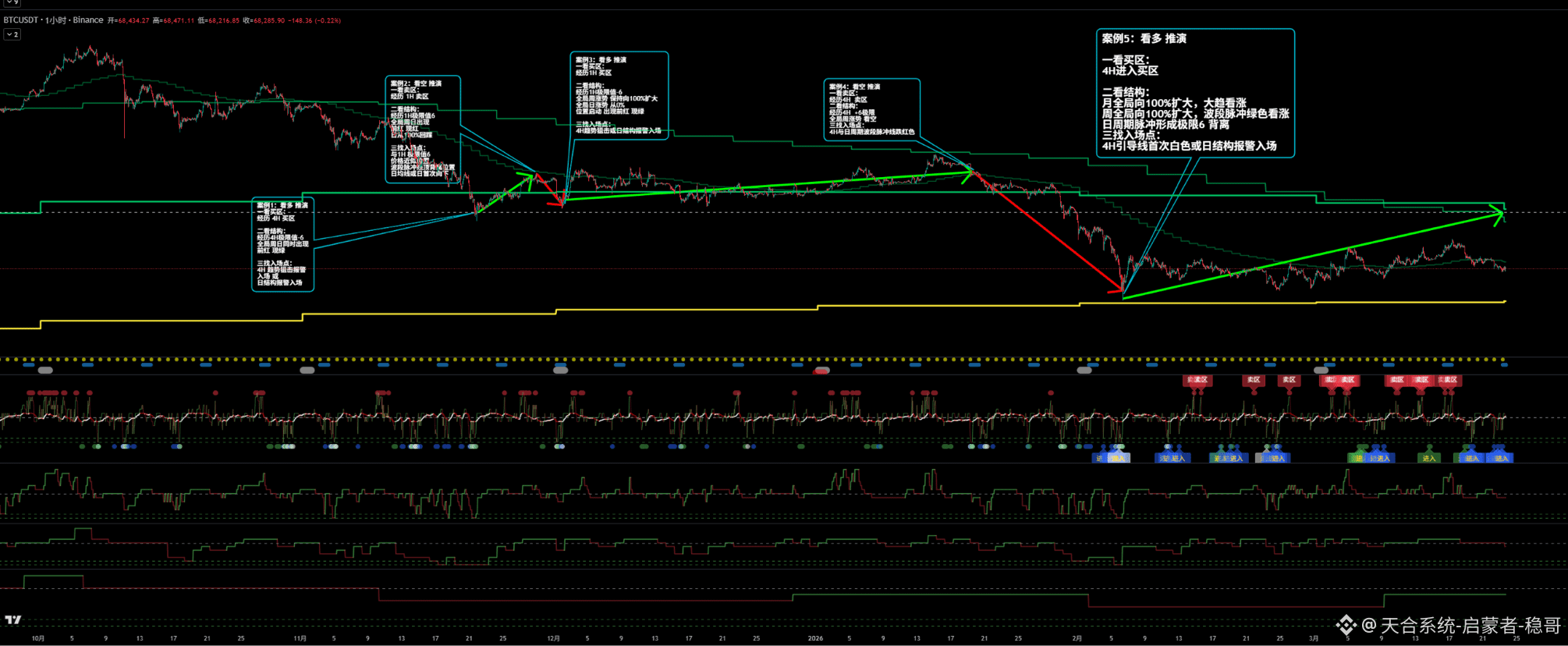Image resolution: width=1568 pixels, height=646 pixels.
Task: Open the BTCUSDT symbol title
Action: 21,20
